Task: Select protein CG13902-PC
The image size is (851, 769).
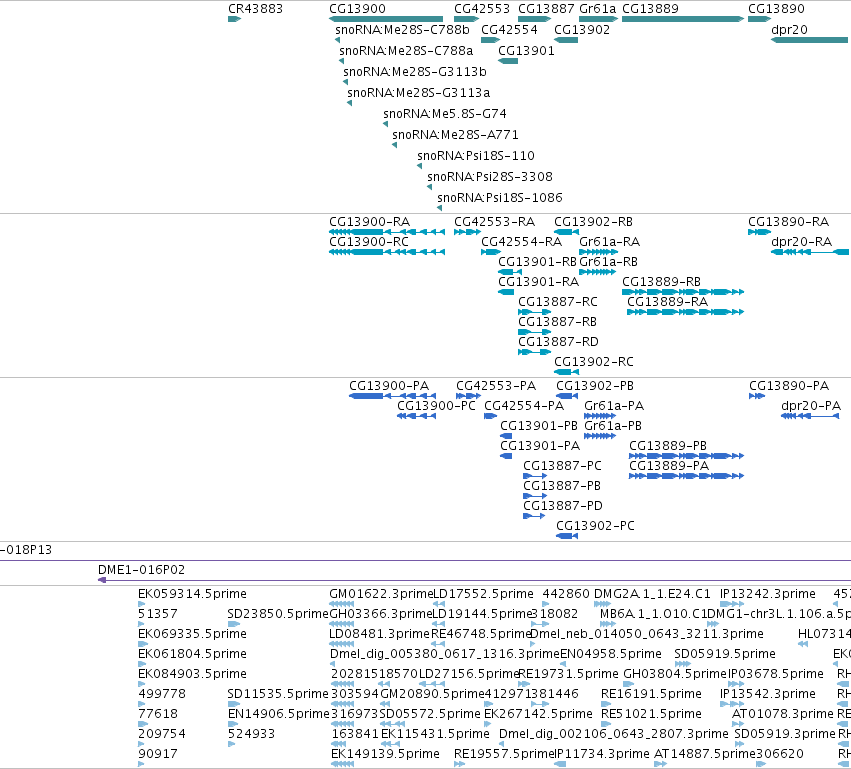Action: click(x=567, y=536)
